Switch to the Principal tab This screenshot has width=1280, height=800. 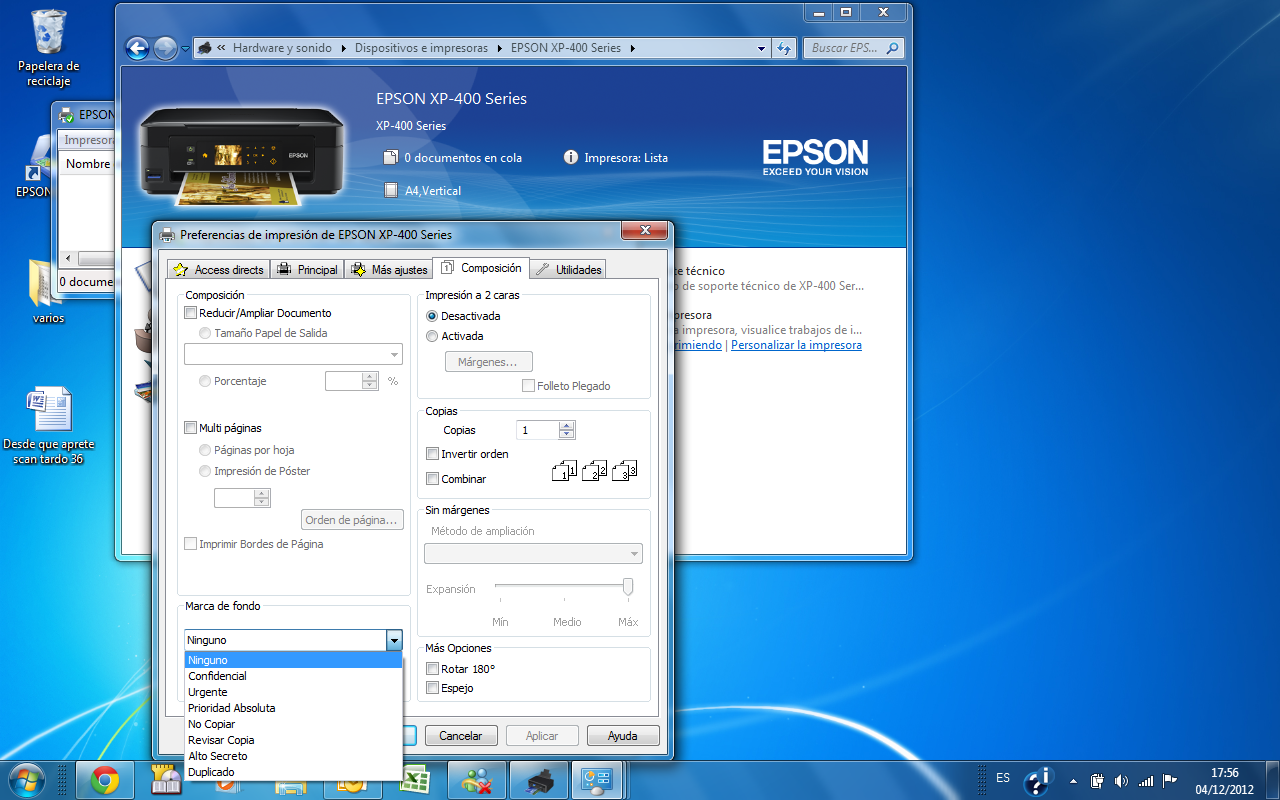pyautogui.click(x=307, y=270)
